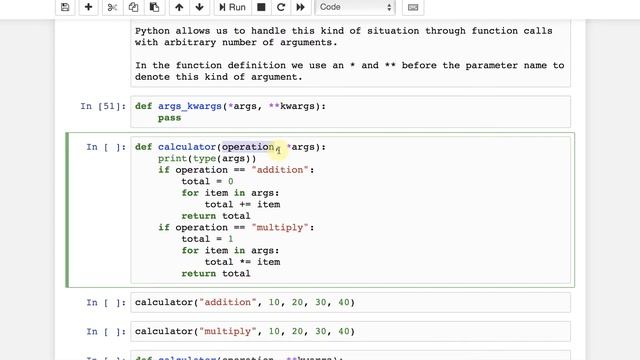This screenshot has height=360, width=640.
Task: Click the string "addition" in the if statement
Action: coord(280,170)
